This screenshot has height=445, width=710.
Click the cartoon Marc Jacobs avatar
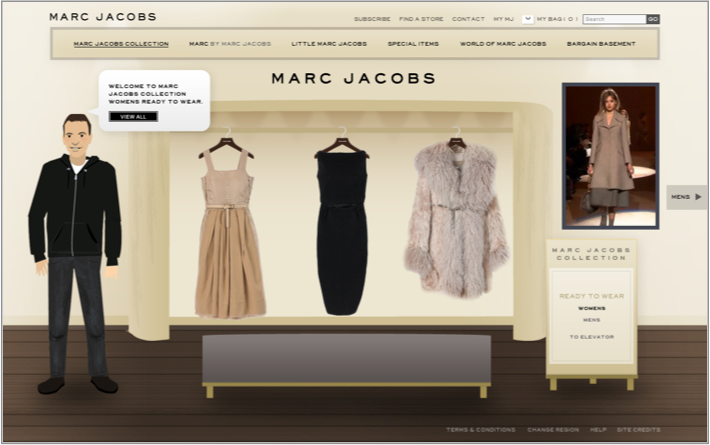pos(75,254)
